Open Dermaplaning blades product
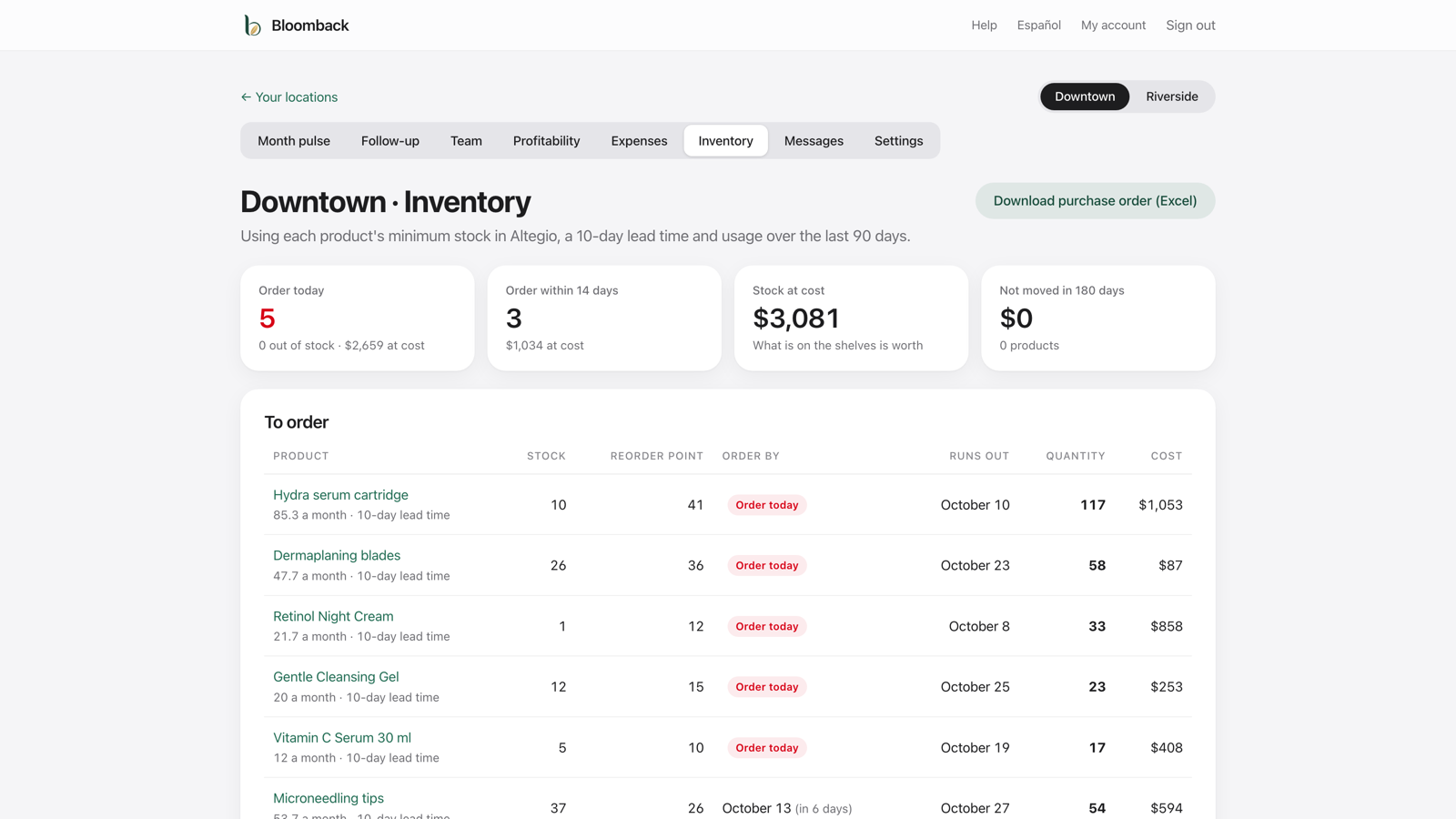Viewport: 1456px width, 819px height. pyautogui.click(x=337, y=555)
